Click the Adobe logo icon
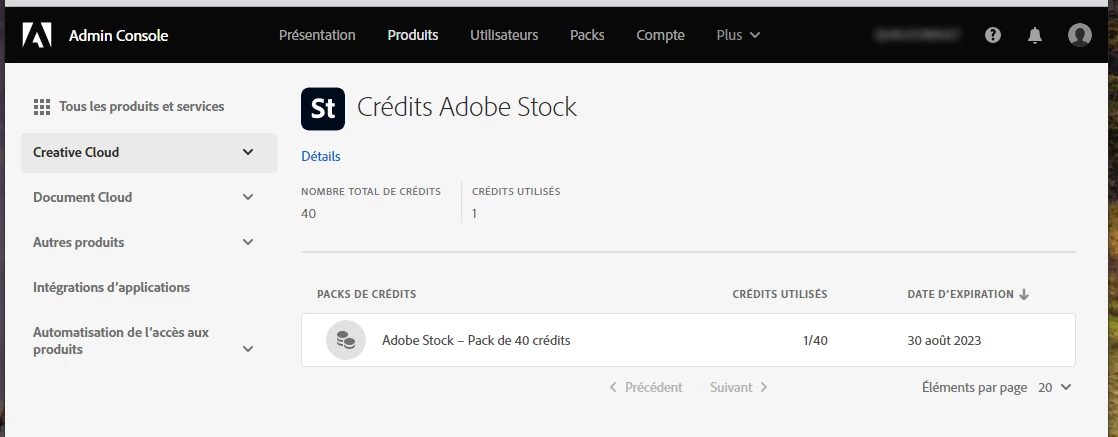Screen dimensions: 1118x437 [37, 35]
